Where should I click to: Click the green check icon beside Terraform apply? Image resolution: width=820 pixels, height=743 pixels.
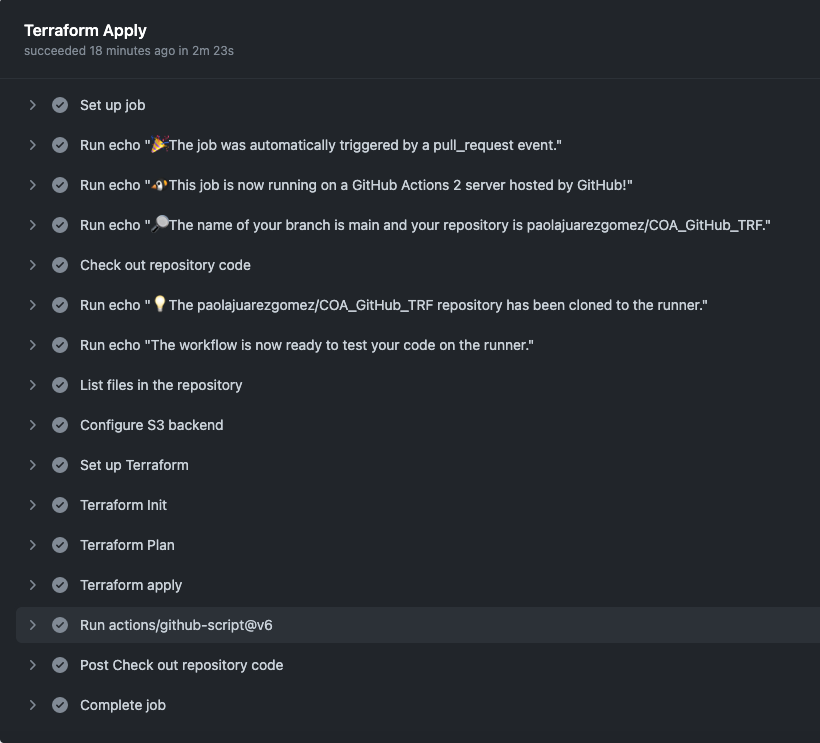point(60,585)
